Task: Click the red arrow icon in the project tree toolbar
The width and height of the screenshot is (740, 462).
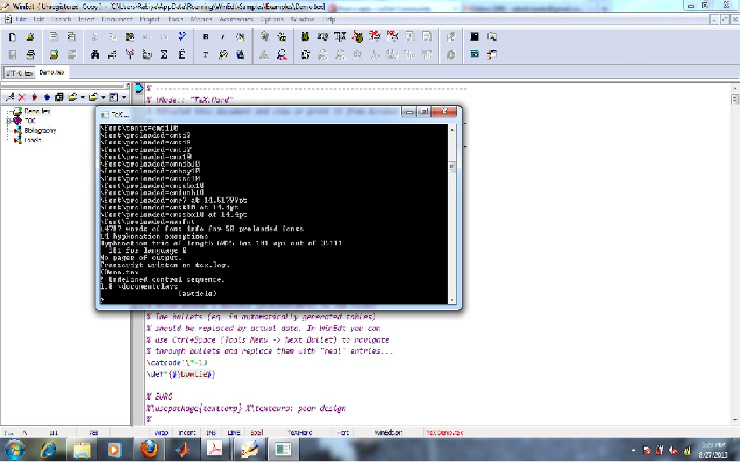Action: coord(34,98)
